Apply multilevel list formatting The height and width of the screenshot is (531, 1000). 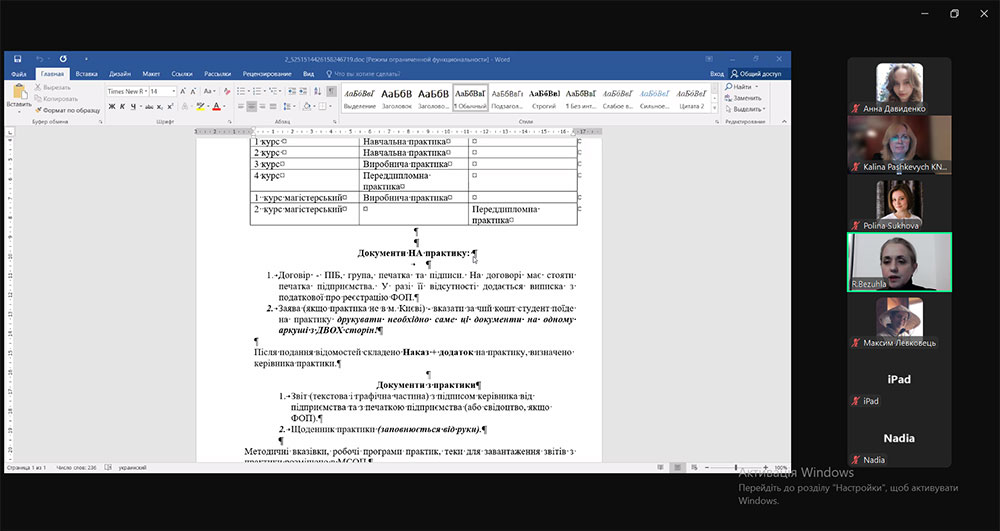[273, 91]
